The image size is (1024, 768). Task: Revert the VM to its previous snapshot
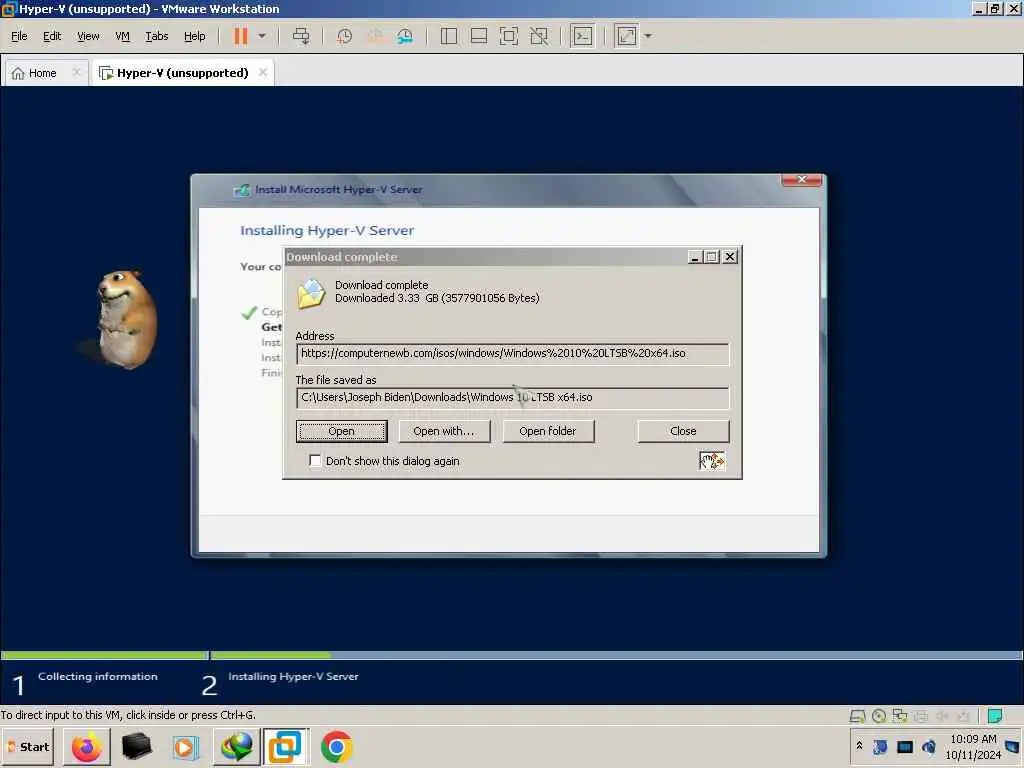375,36
